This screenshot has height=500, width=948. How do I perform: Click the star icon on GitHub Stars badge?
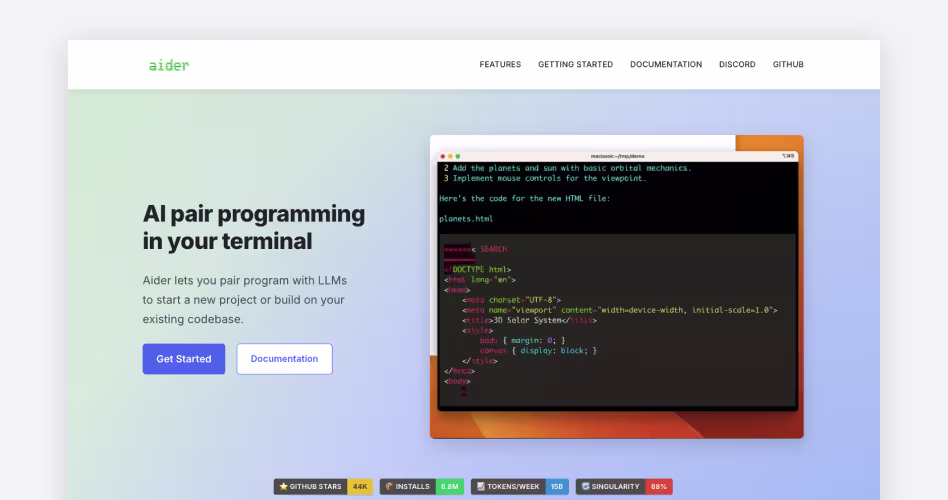283,486
